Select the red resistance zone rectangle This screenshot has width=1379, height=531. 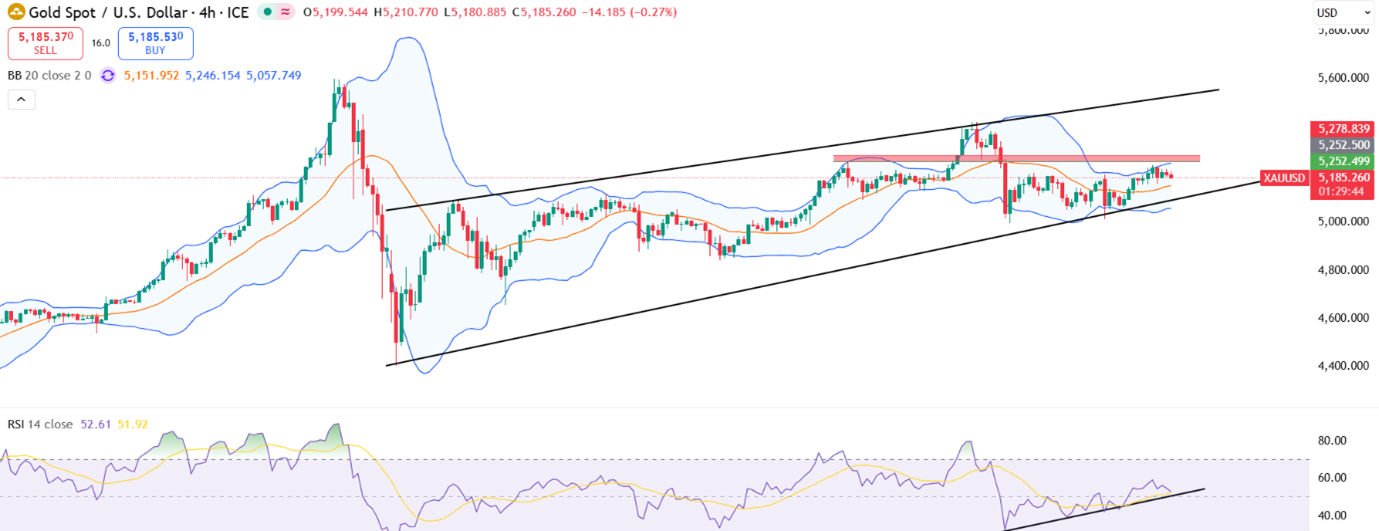tap(1016, 158)
